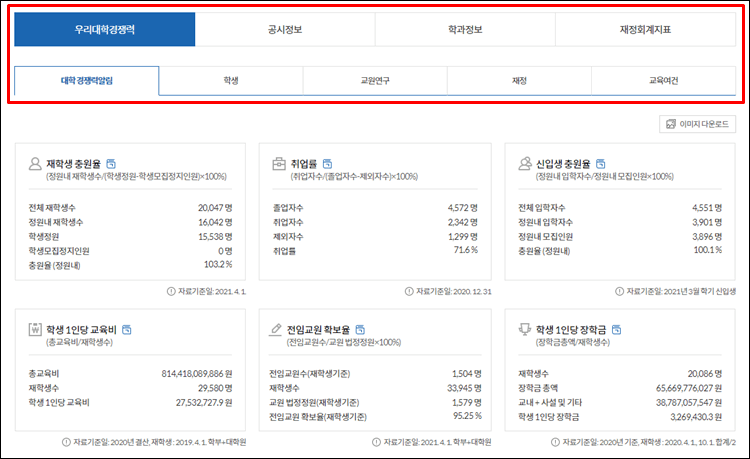
Task: Click the trophy icon beside 학생 1인당 장학금
Action: [525, 329]
